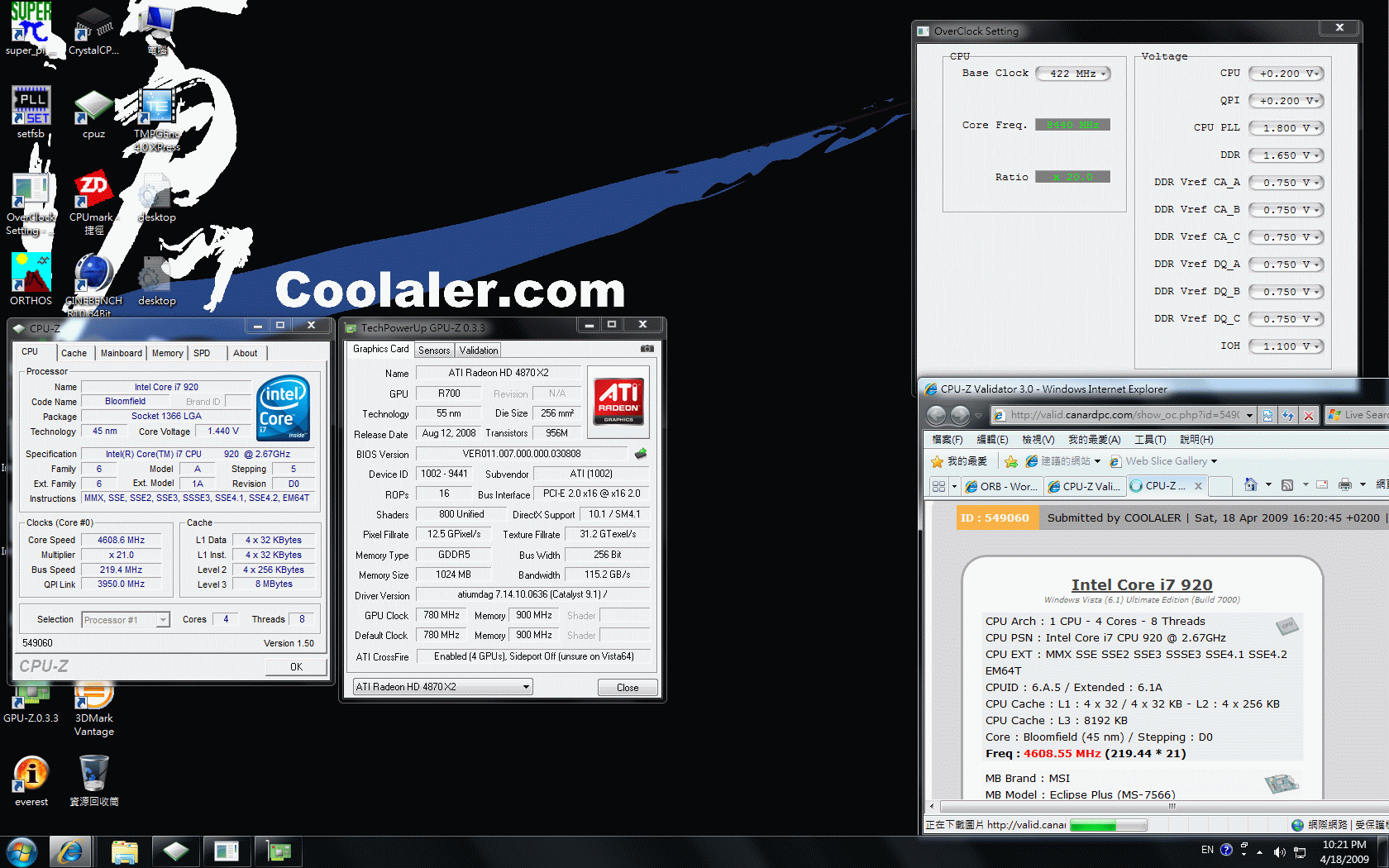Open the Validation tab in GPU-Z
Image resolution: width=1389 pixels, height=868 pixels.
tap(479, 351)
